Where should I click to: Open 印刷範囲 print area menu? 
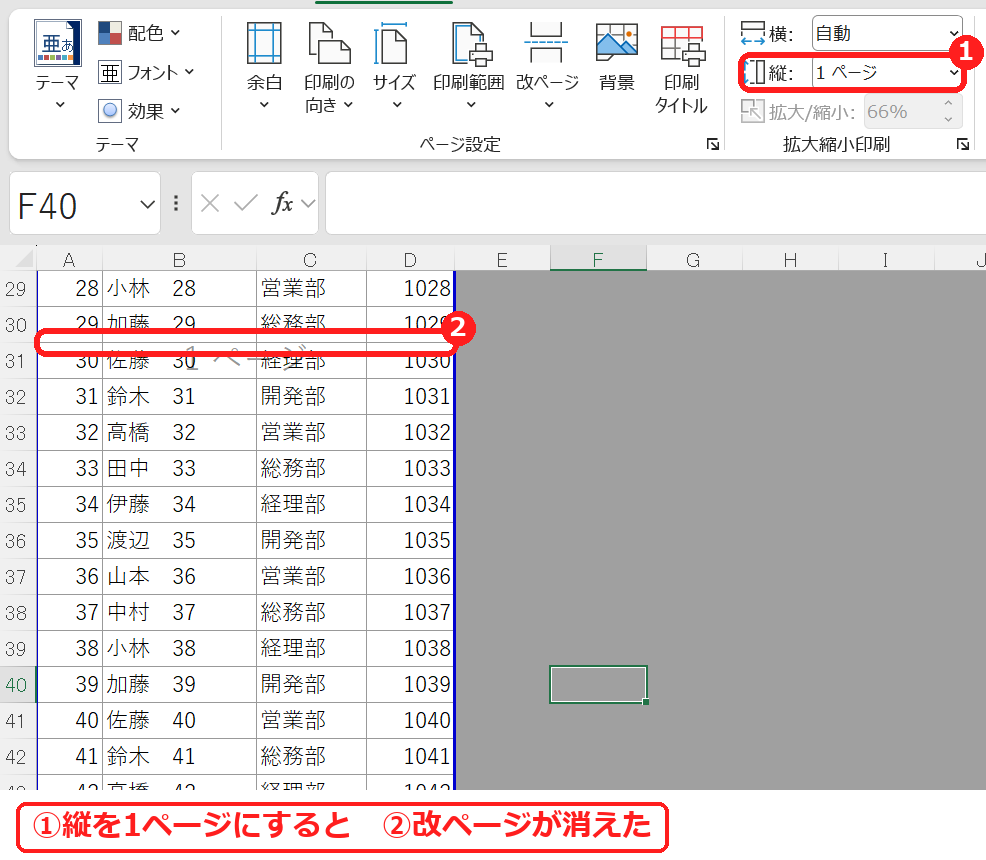point(469,65)
